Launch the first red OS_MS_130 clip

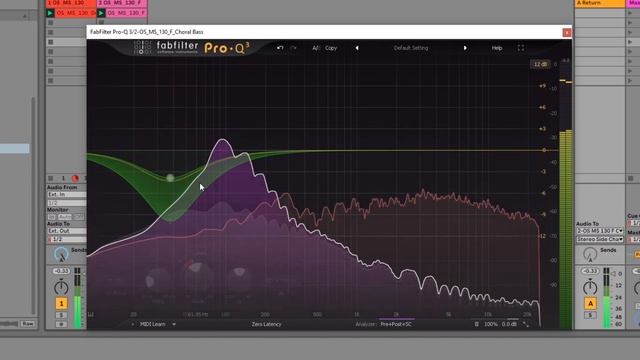(x=50, y=13)
